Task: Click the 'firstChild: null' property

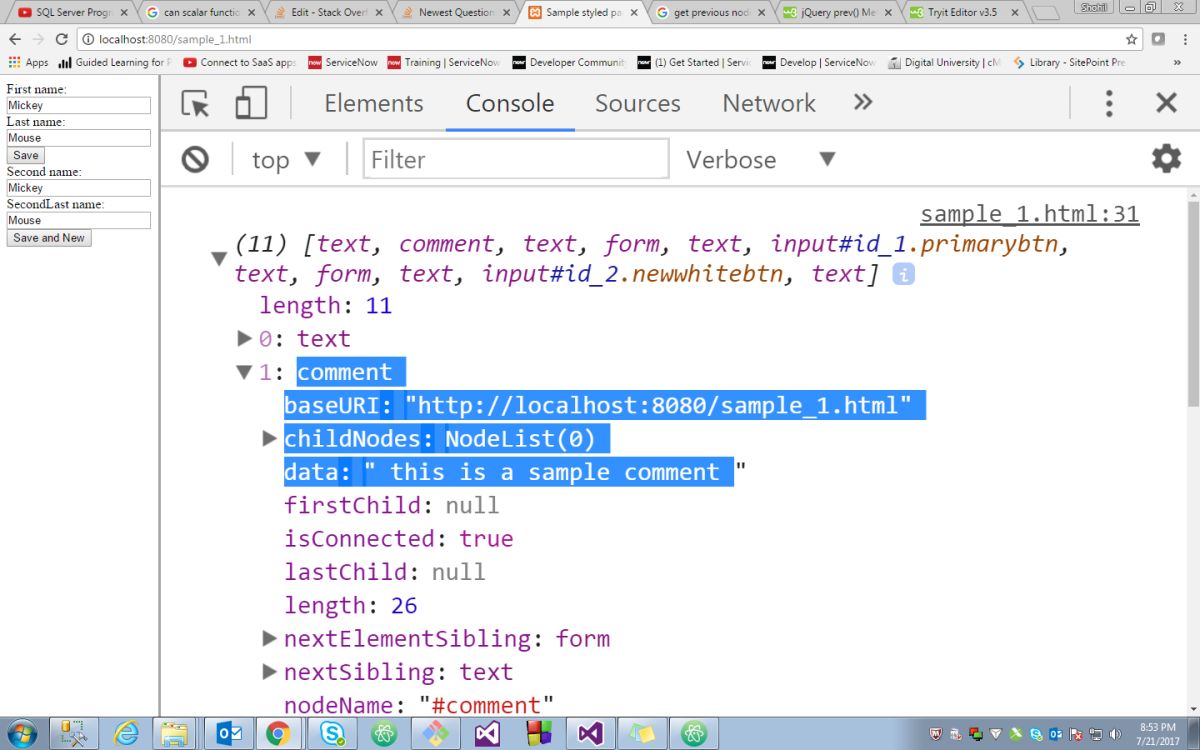Action: click(391, 505)
